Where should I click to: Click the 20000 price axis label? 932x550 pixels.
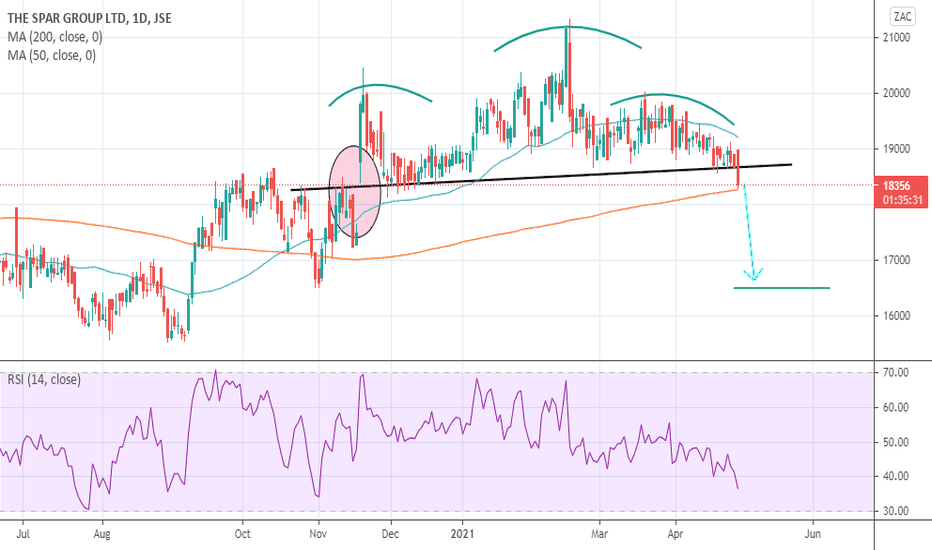click(x=896, y=93)
